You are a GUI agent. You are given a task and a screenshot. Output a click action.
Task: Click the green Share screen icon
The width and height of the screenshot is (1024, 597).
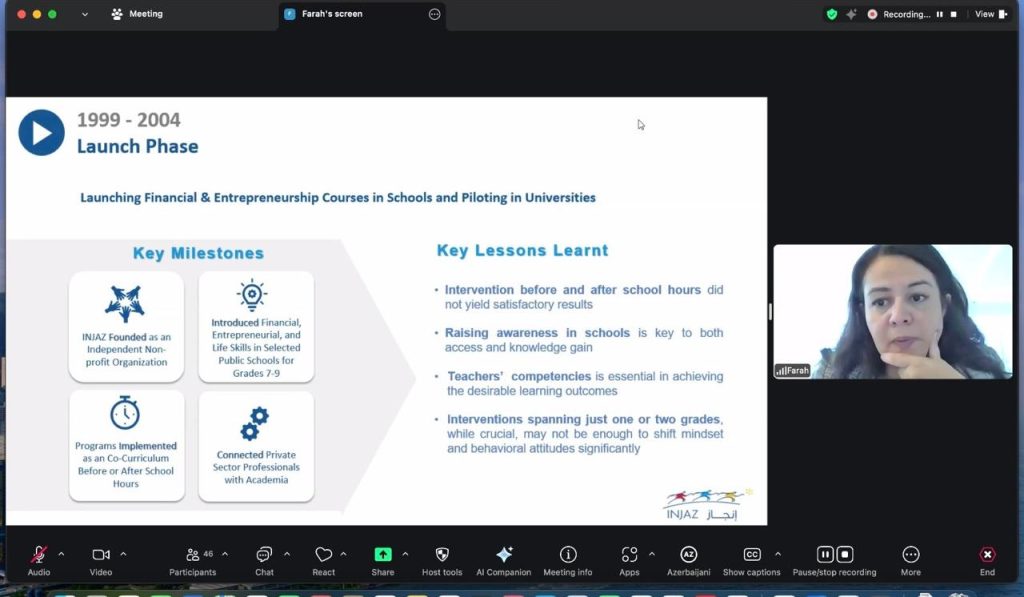click(x=383, y=555)
